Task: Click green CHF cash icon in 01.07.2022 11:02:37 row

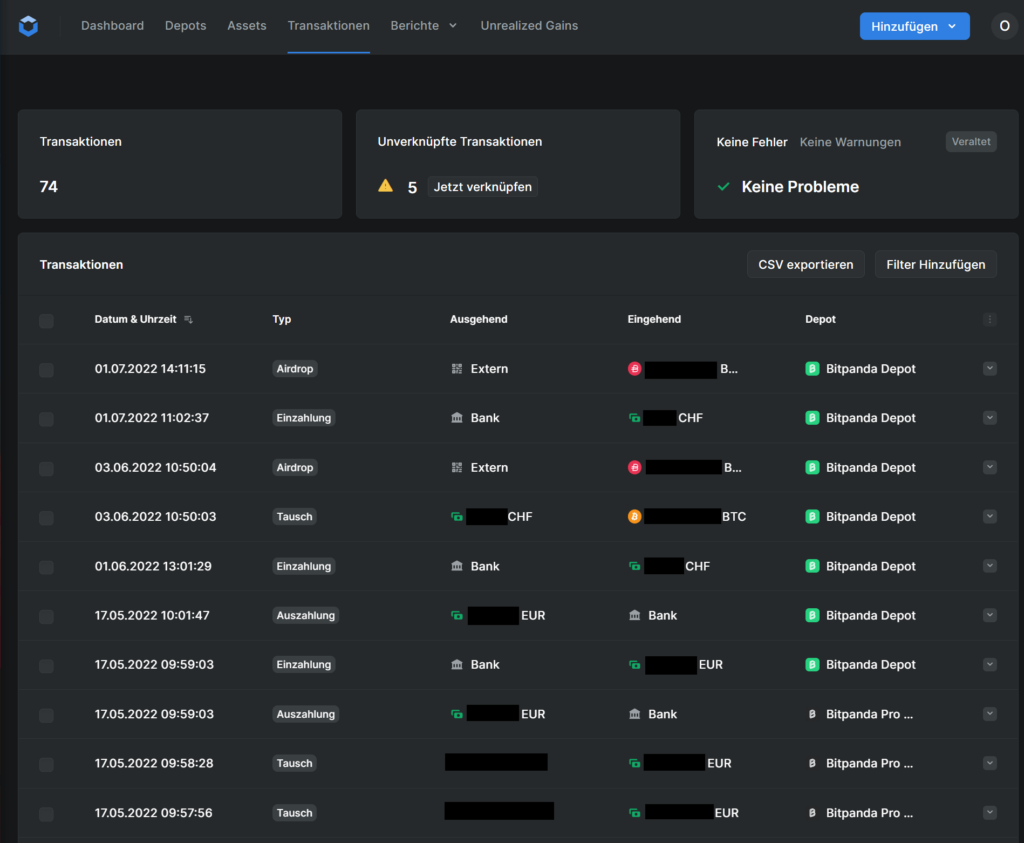Action: click(x=634, y=418)
